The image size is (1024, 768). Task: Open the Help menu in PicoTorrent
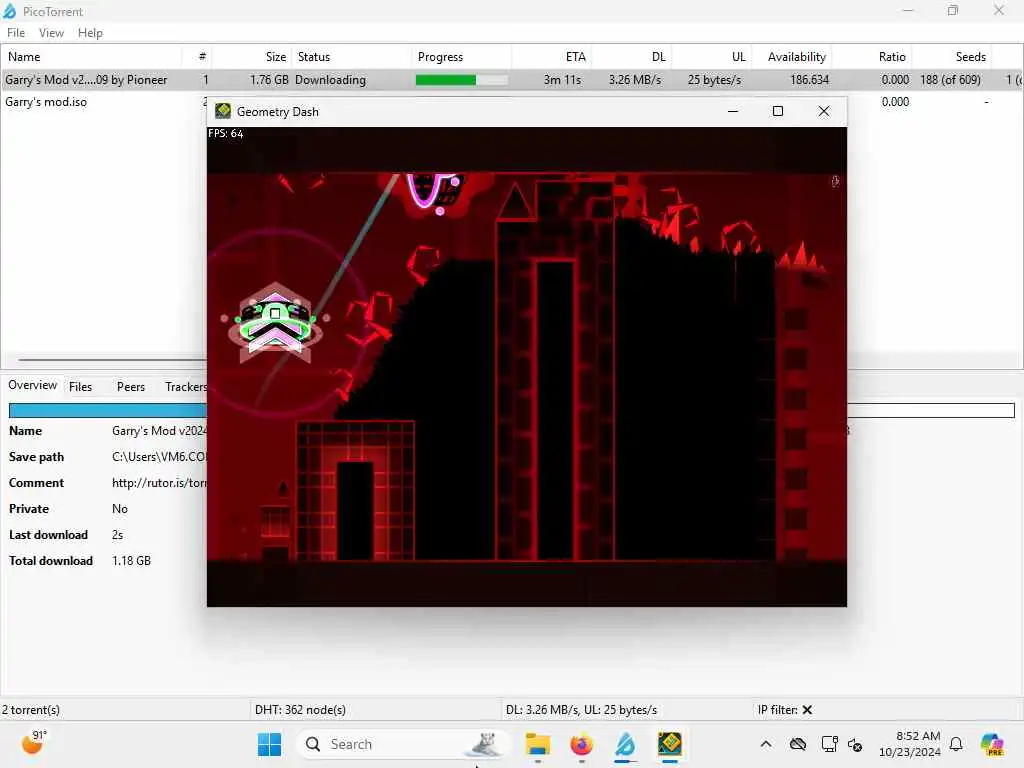90,33
